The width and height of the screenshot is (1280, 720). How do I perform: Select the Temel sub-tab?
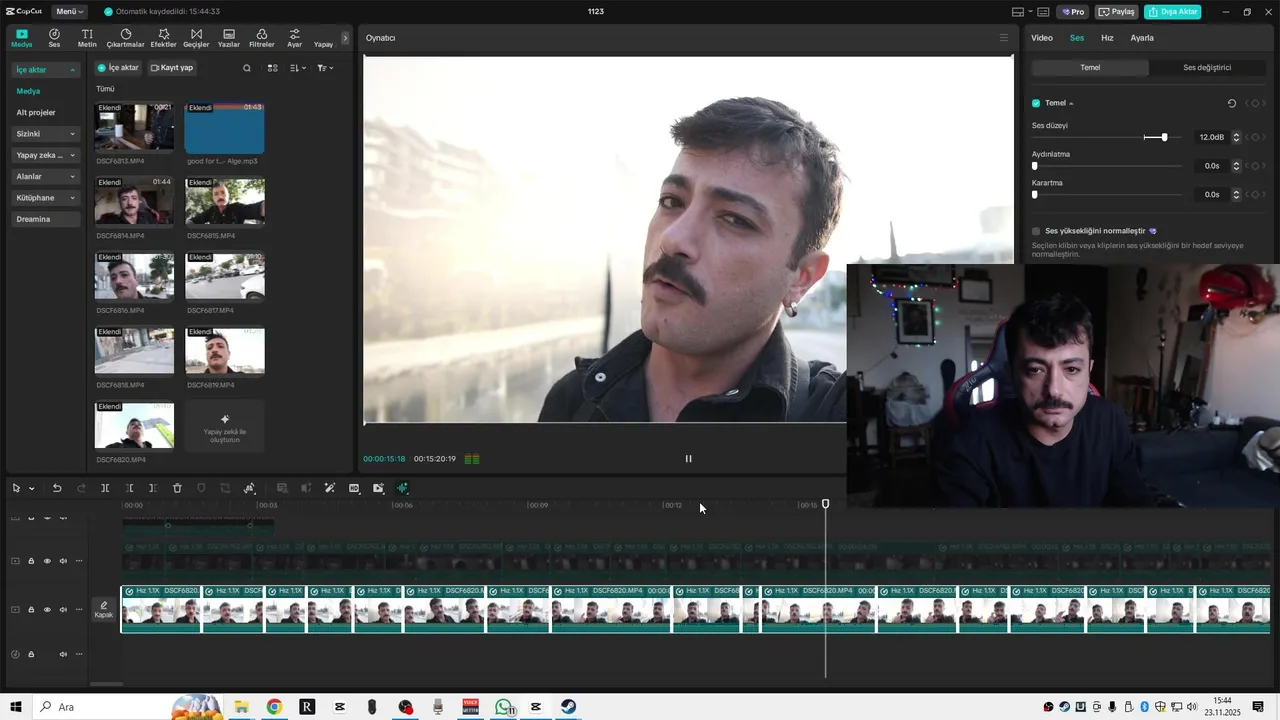click(1090, 68)
